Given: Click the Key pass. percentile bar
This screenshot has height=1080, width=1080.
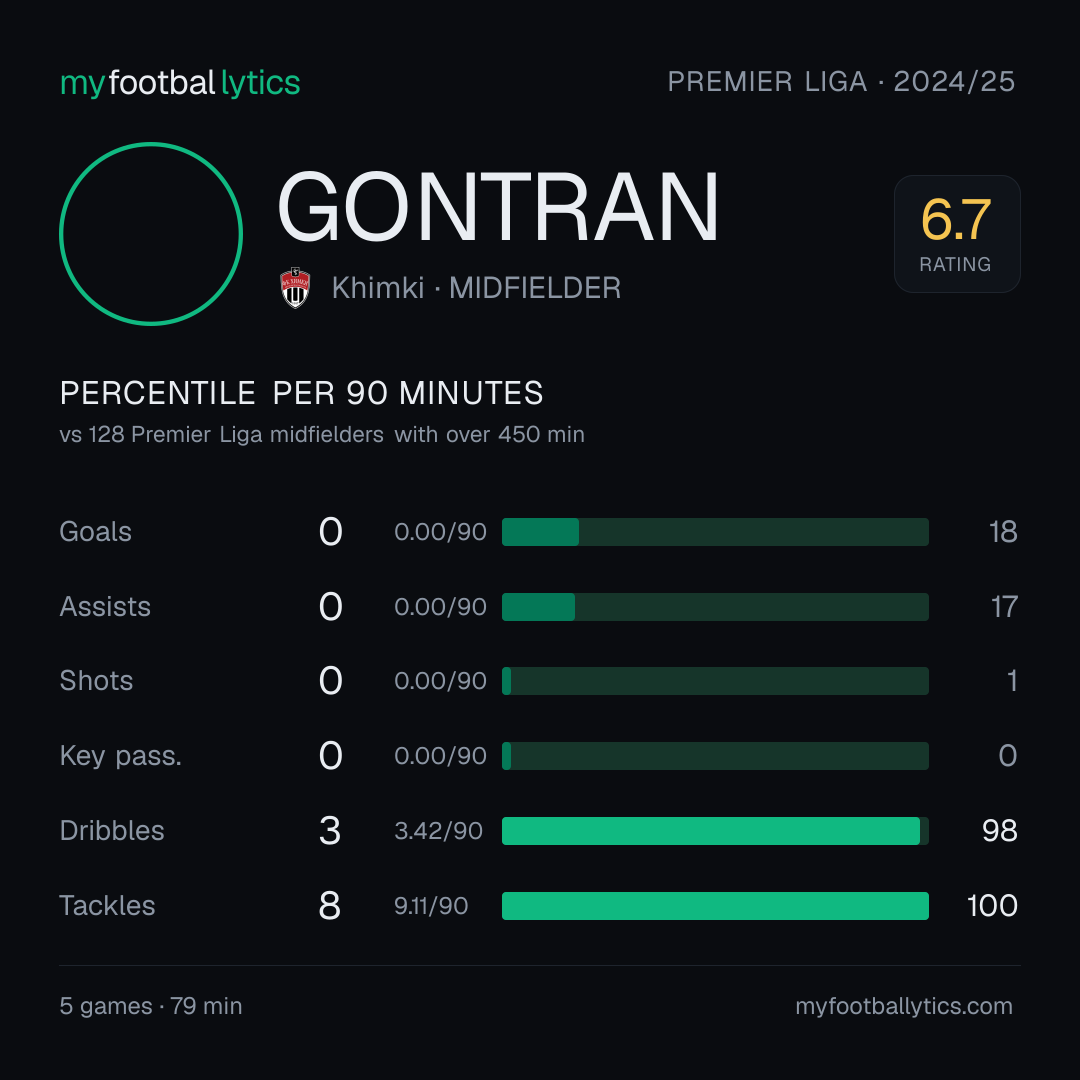Looking at the screenshot, I should click(715, 756).
